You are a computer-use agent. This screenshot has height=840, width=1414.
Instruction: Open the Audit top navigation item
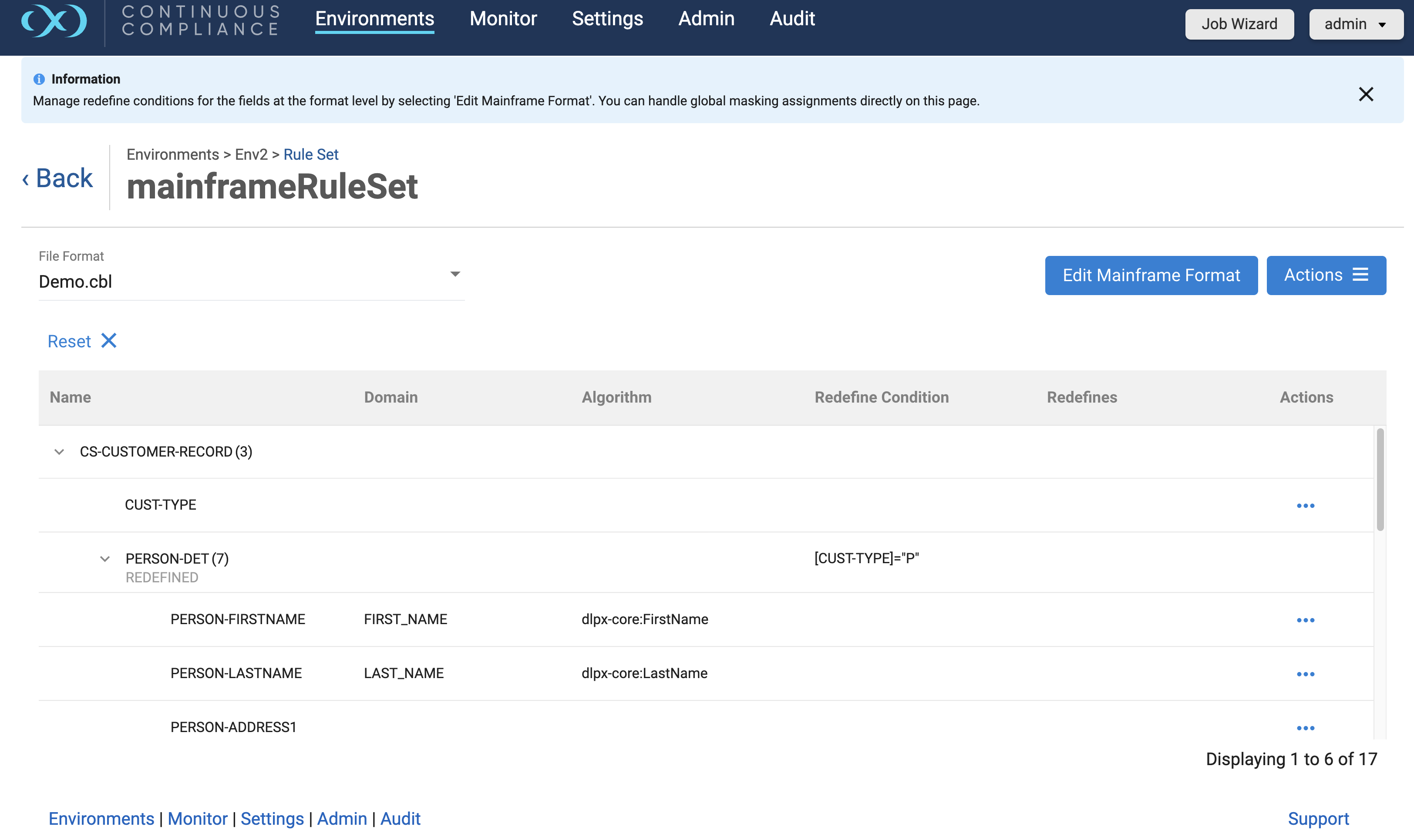pyautogui.click(x=791, y=19)
